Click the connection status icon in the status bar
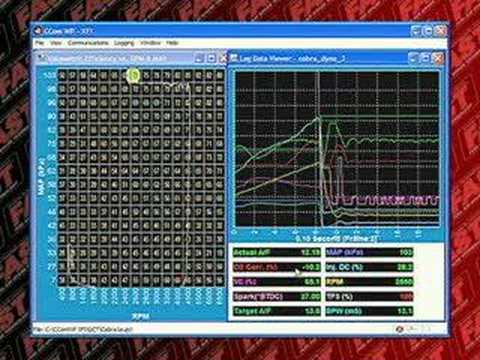 [x=399, y=329]
